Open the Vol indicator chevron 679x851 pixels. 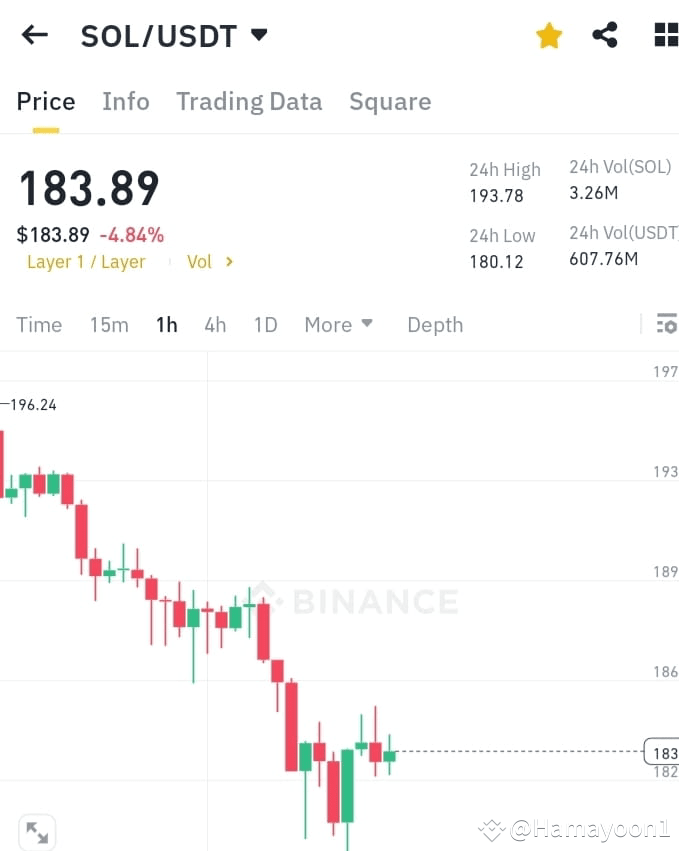[227, 261]
